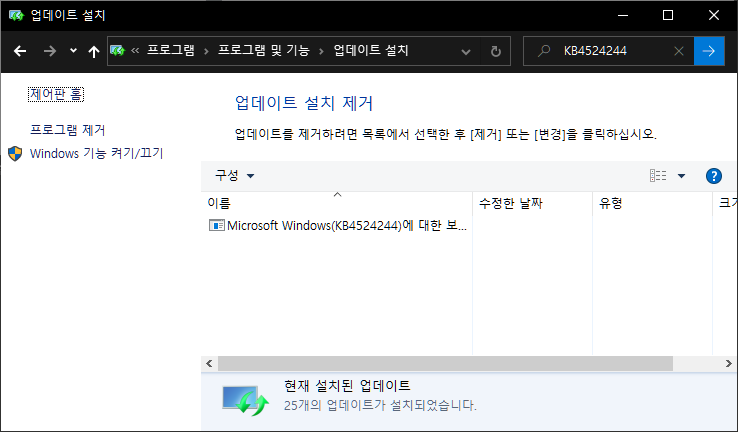Screen dimensions: 738x432
Task: Change the view with the layout icon
Action: [x=658, y=176]
